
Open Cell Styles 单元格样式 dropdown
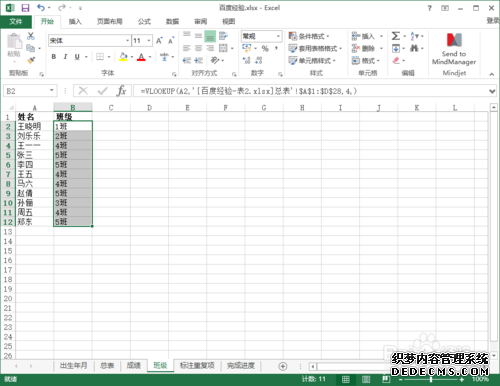click(312, 60)
